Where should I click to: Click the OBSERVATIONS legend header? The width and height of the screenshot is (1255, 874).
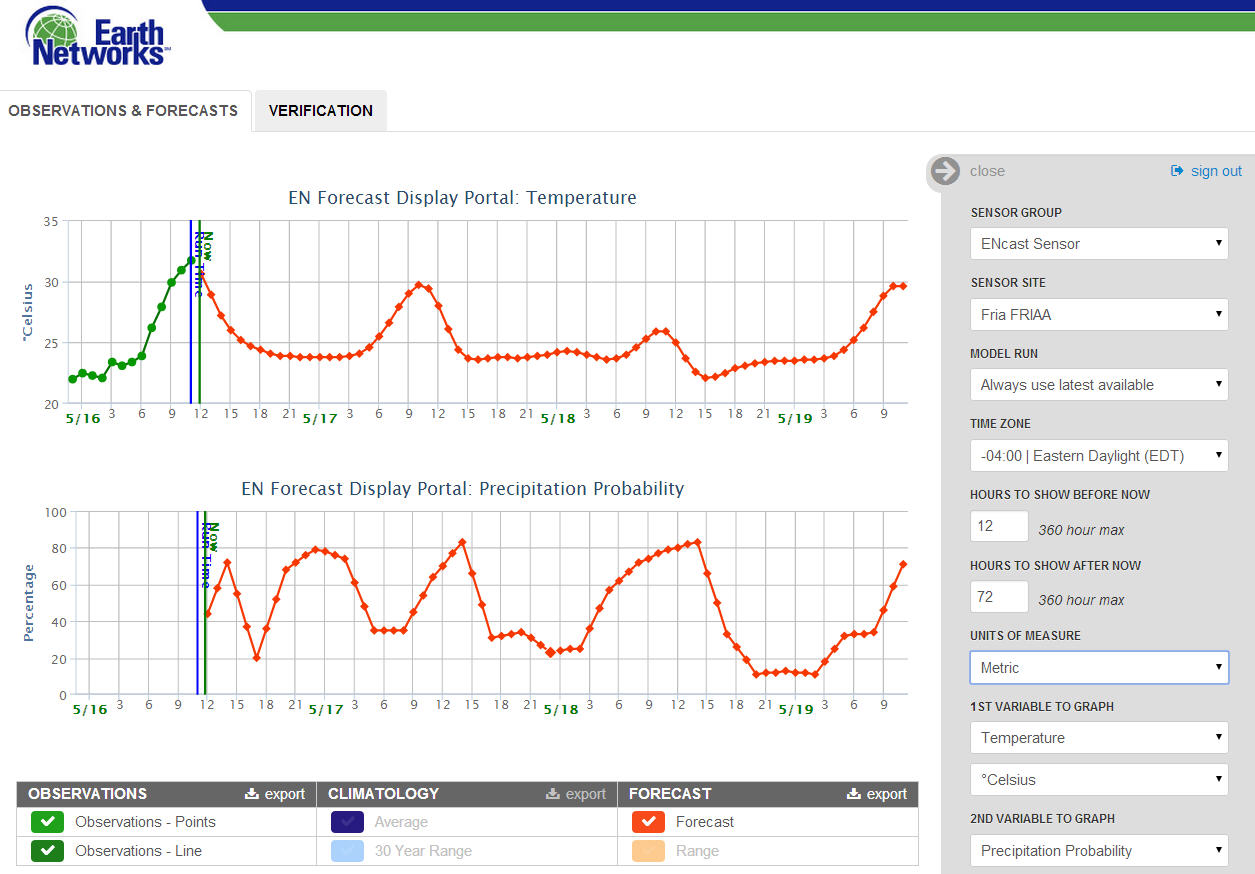[87, 794]
